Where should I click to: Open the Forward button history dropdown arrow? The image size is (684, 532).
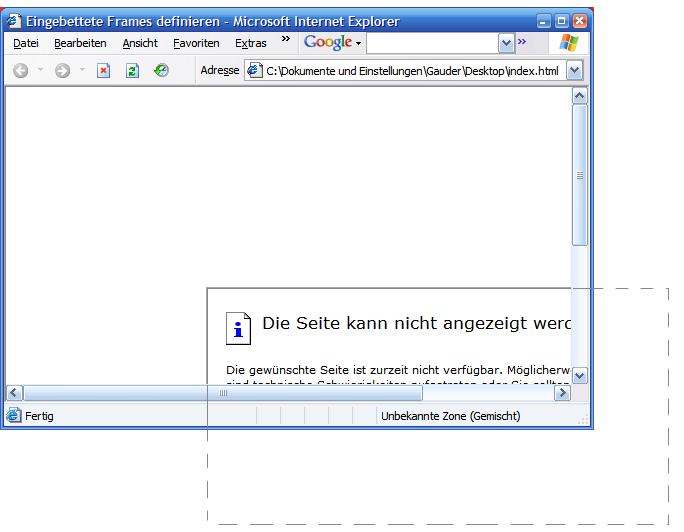(x=82, y=70)
